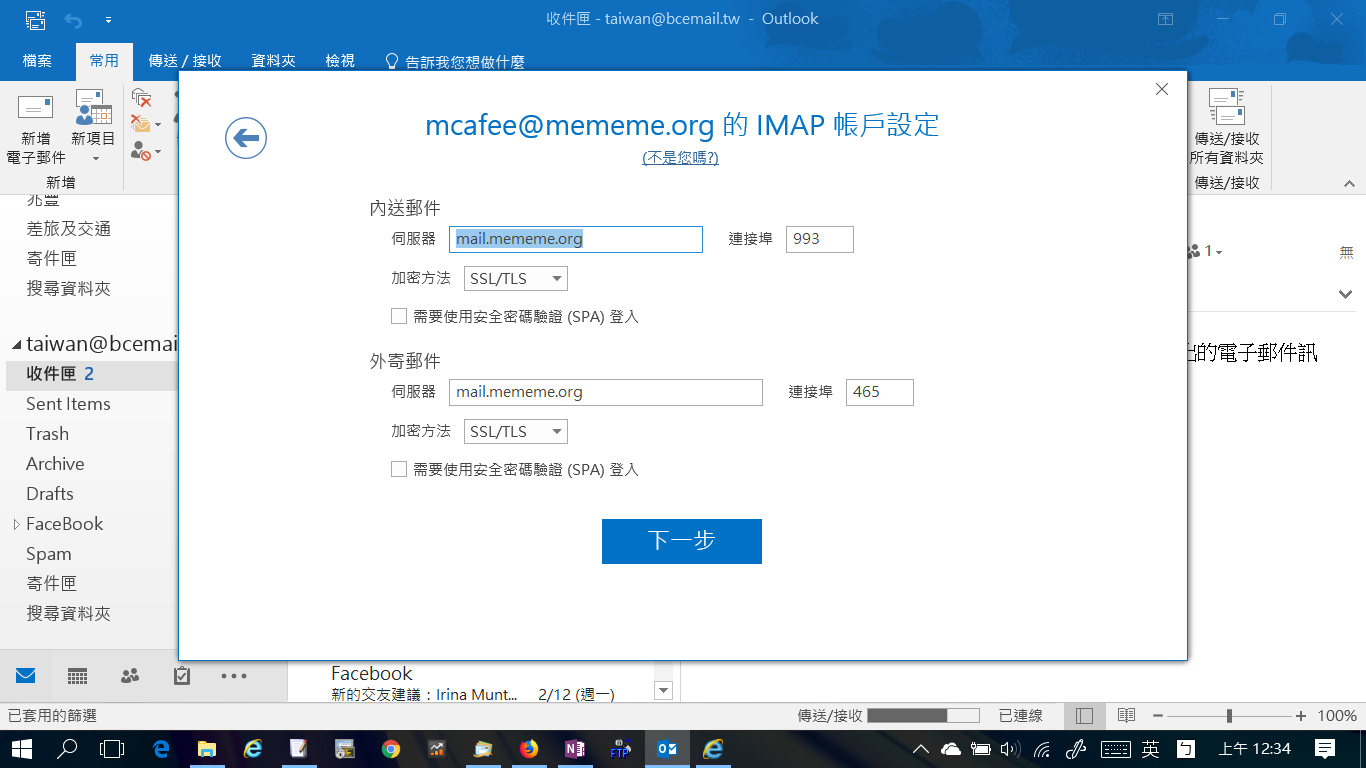Enable SPA login for outgoing mail

click(x=399, y=469)
